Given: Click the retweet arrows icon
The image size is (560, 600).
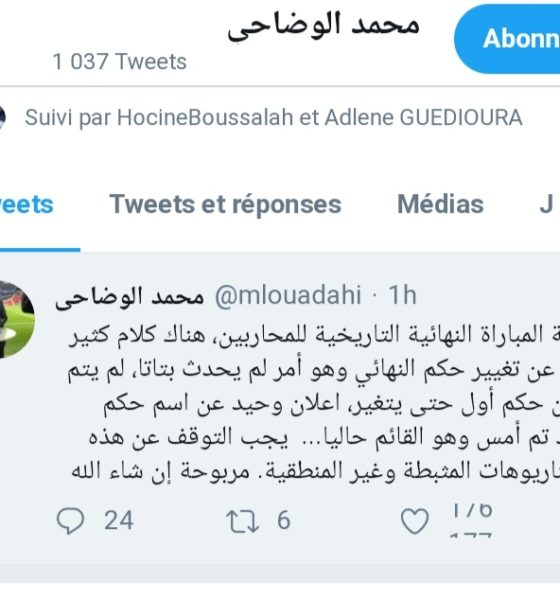Looking at the screenshot, I should coord(242,521).
